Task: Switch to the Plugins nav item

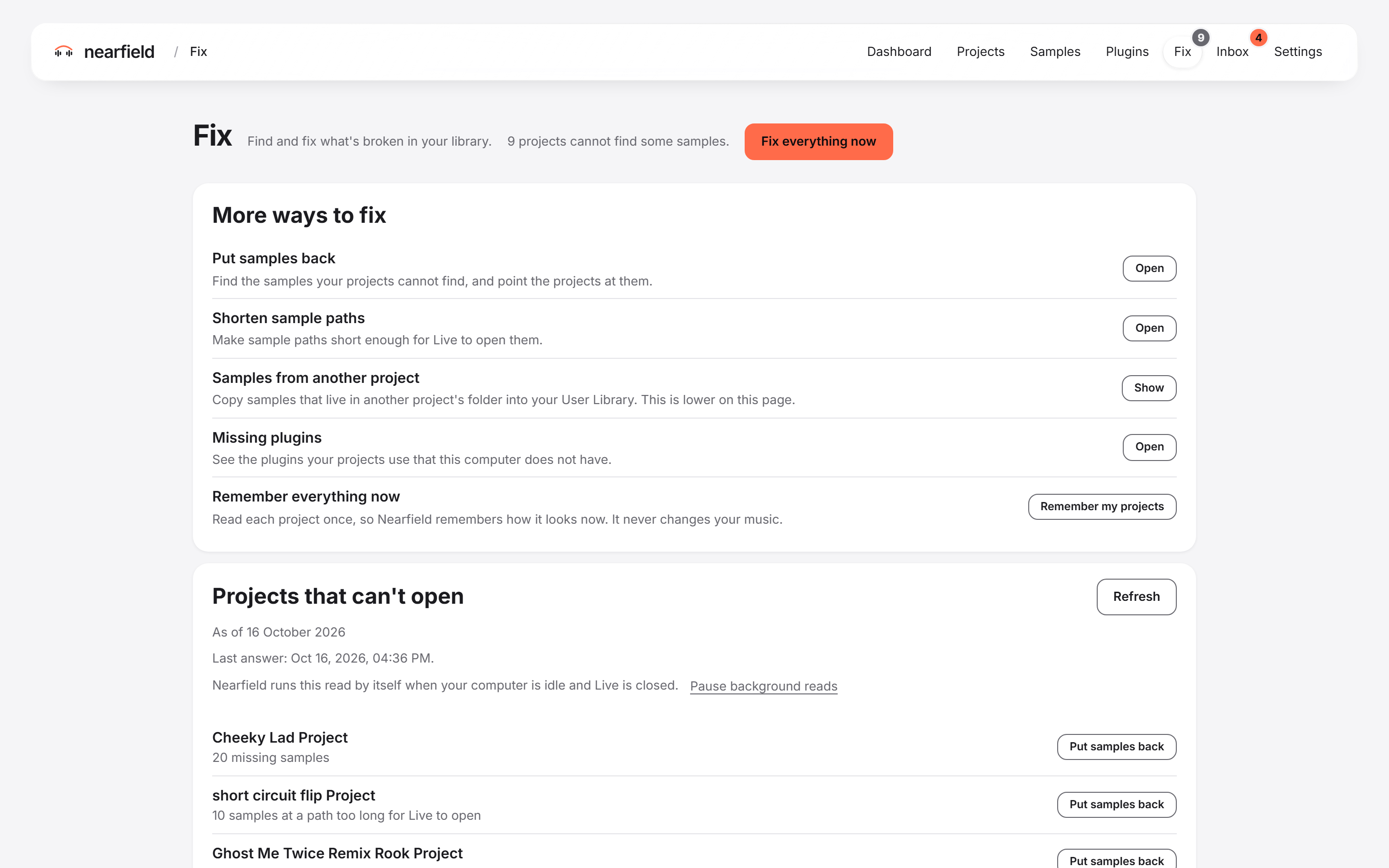Action: tap(1127, 52)
